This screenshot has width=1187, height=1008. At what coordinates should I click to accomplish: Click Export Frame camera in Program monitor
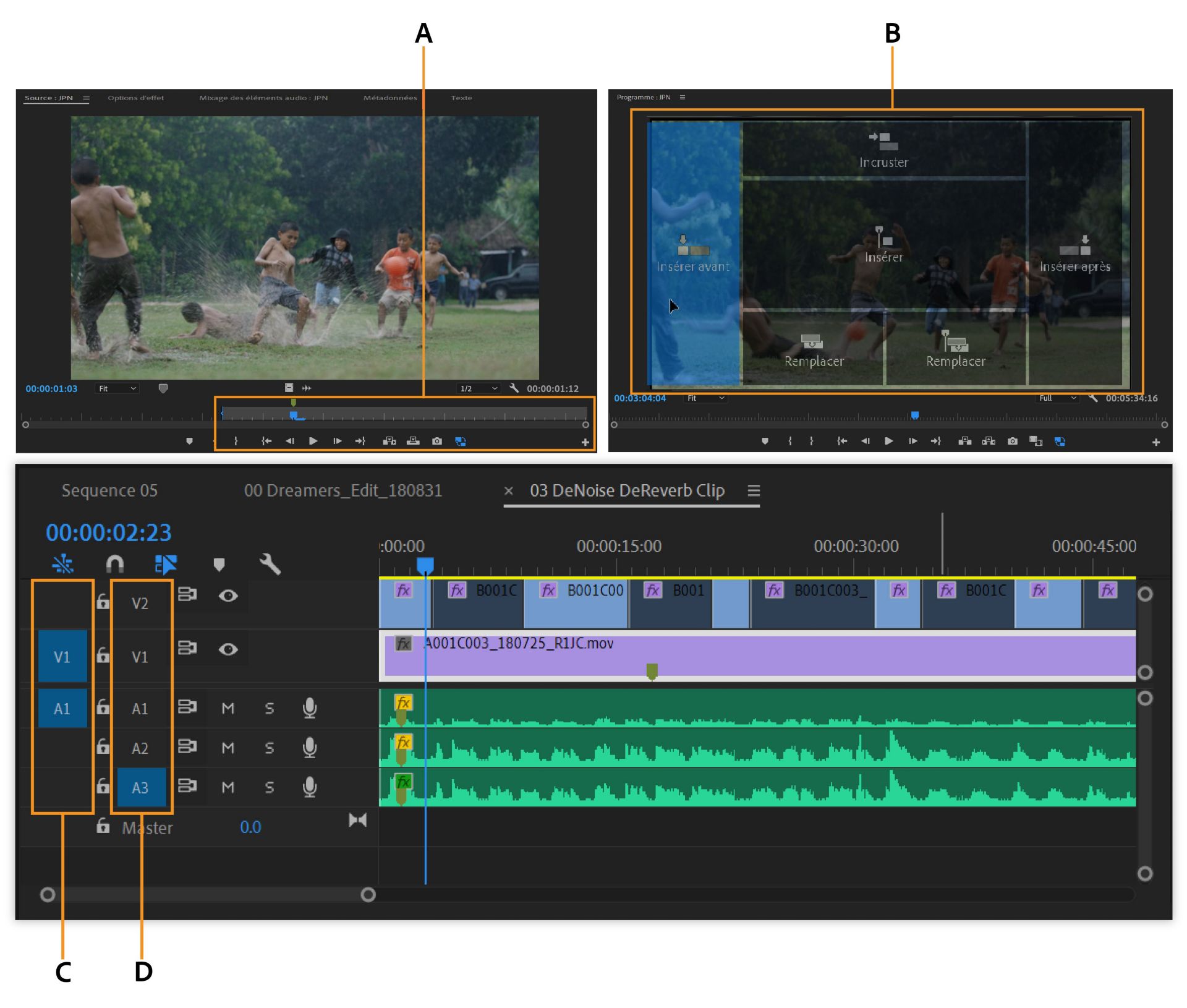(x=1012, y=441)
